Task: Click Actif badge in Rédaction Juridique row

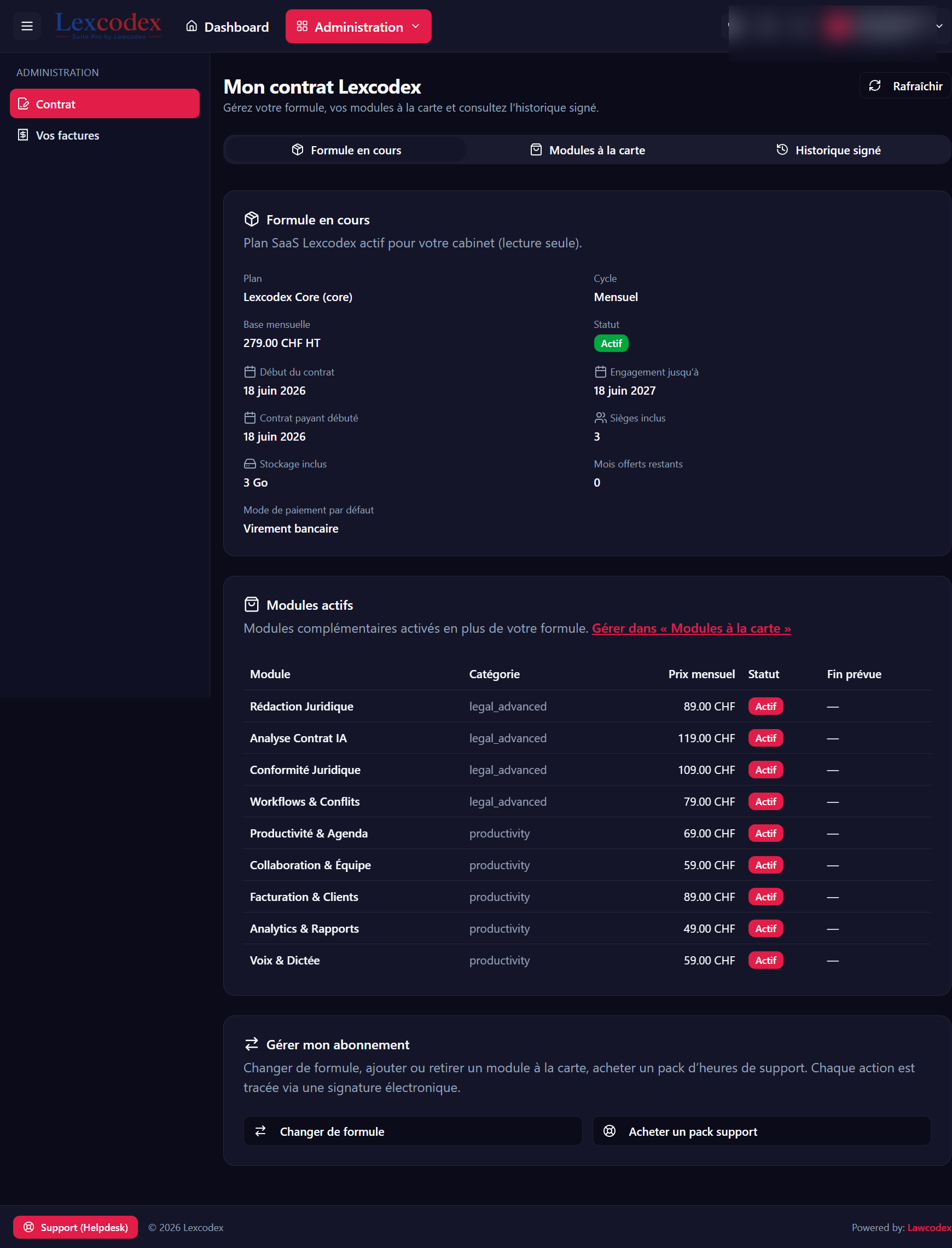Action: click(765, 706)
